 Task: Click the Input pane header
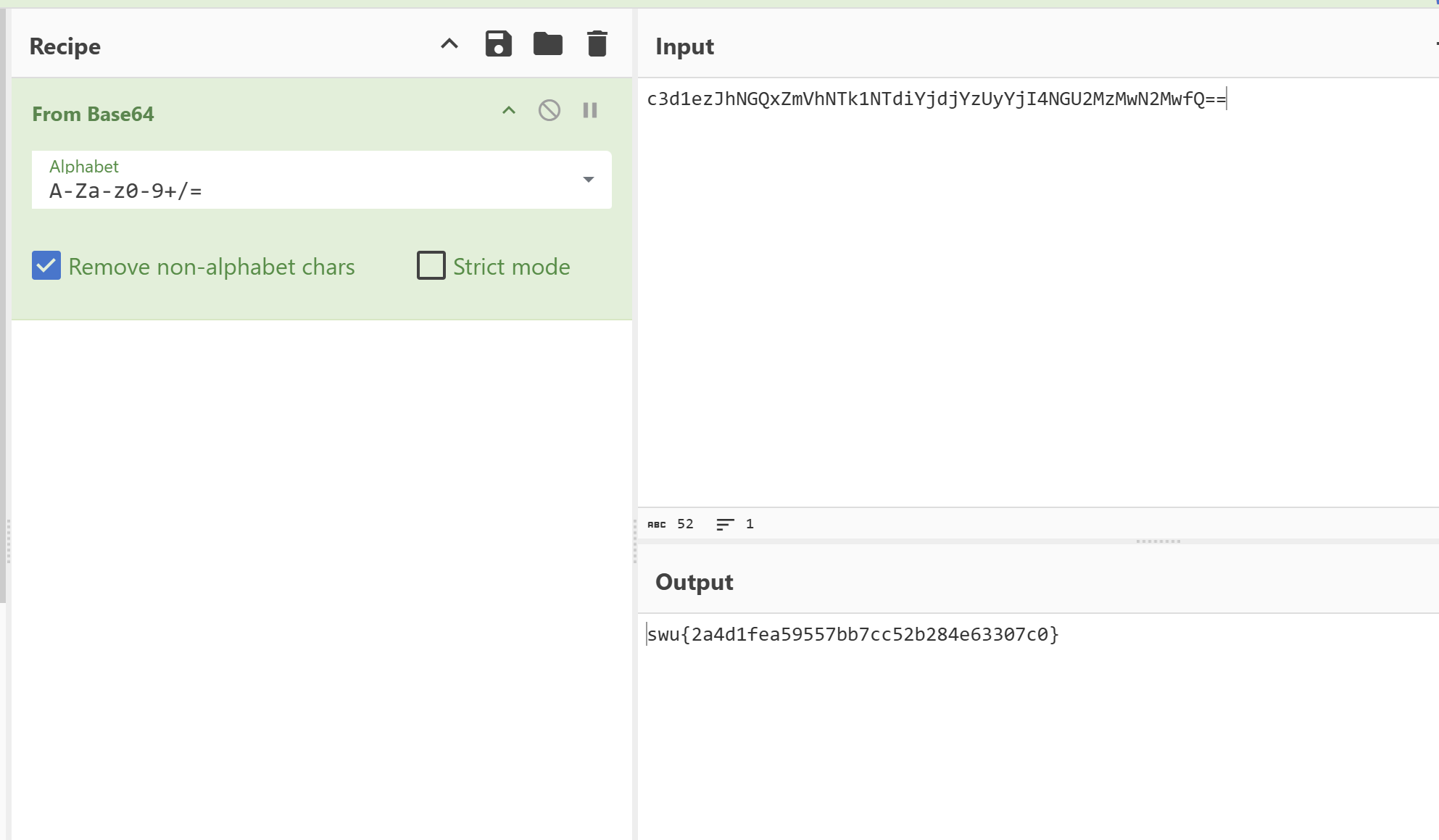point(684,46)
